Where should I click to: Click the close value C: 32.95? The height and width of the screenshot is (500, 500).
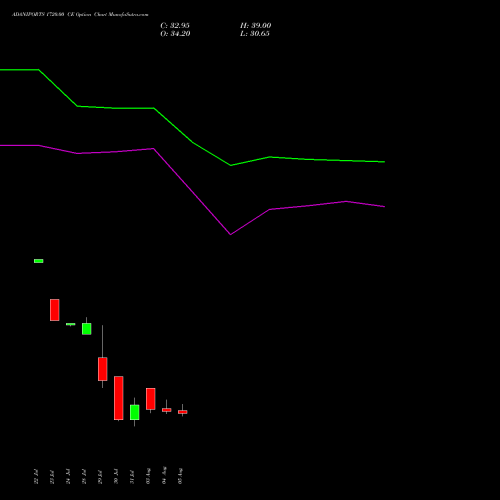[175, 26]
